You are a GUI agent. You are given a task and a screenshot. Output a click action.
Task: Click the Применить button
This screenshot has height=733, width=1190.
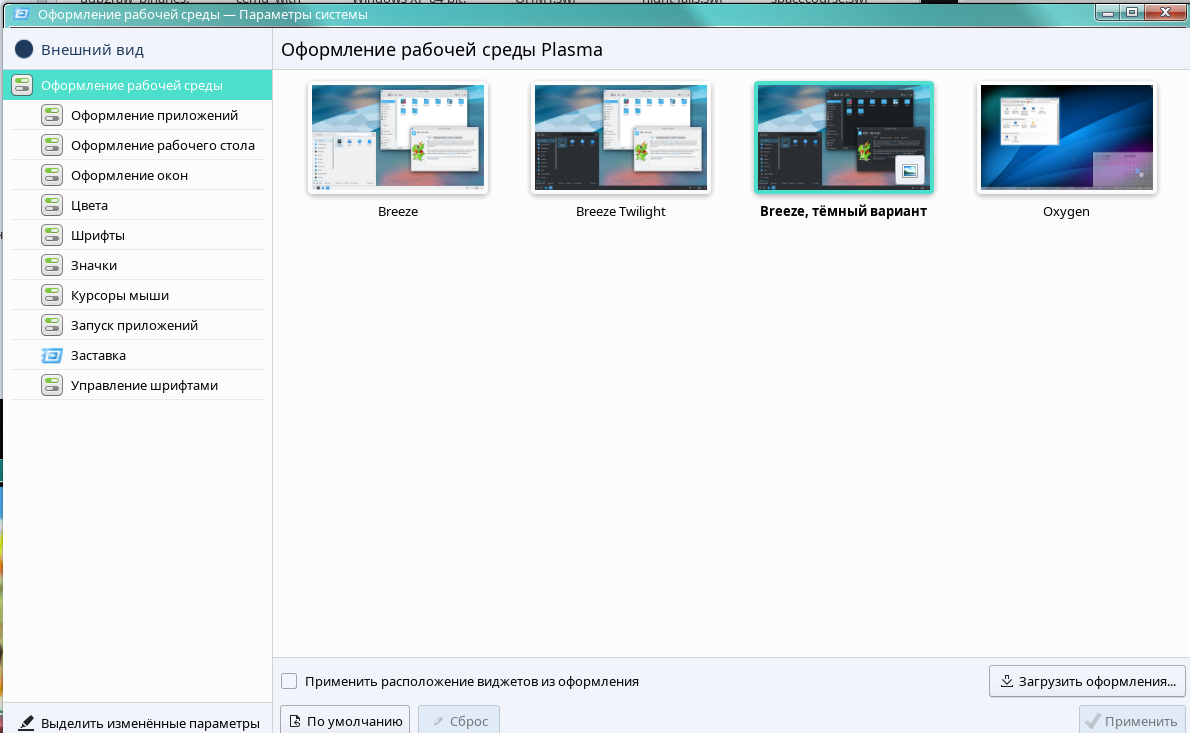click(1132, 720)
